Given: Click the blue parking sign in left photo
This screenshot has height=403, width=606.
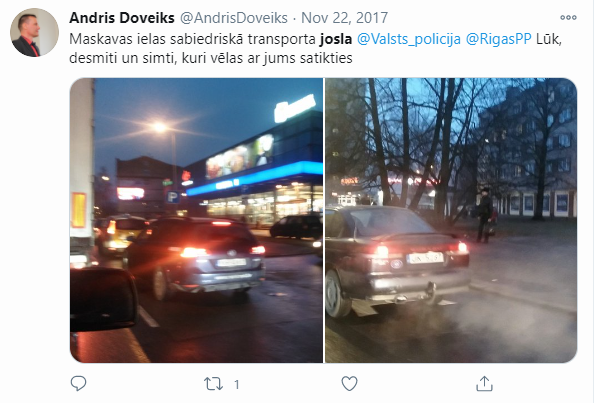Looking at the screenshot, I should click(x=172, y=197).
